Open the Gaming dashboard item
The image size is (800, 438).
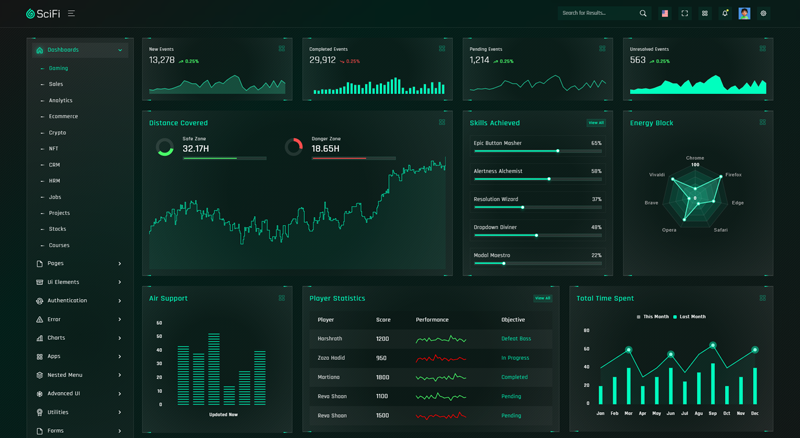point(58,68)
